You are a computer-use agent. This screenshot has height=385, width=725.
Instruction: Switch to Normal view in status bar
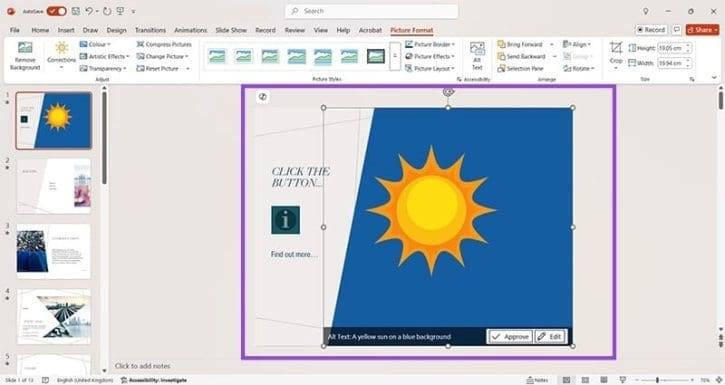click(566, 380)
